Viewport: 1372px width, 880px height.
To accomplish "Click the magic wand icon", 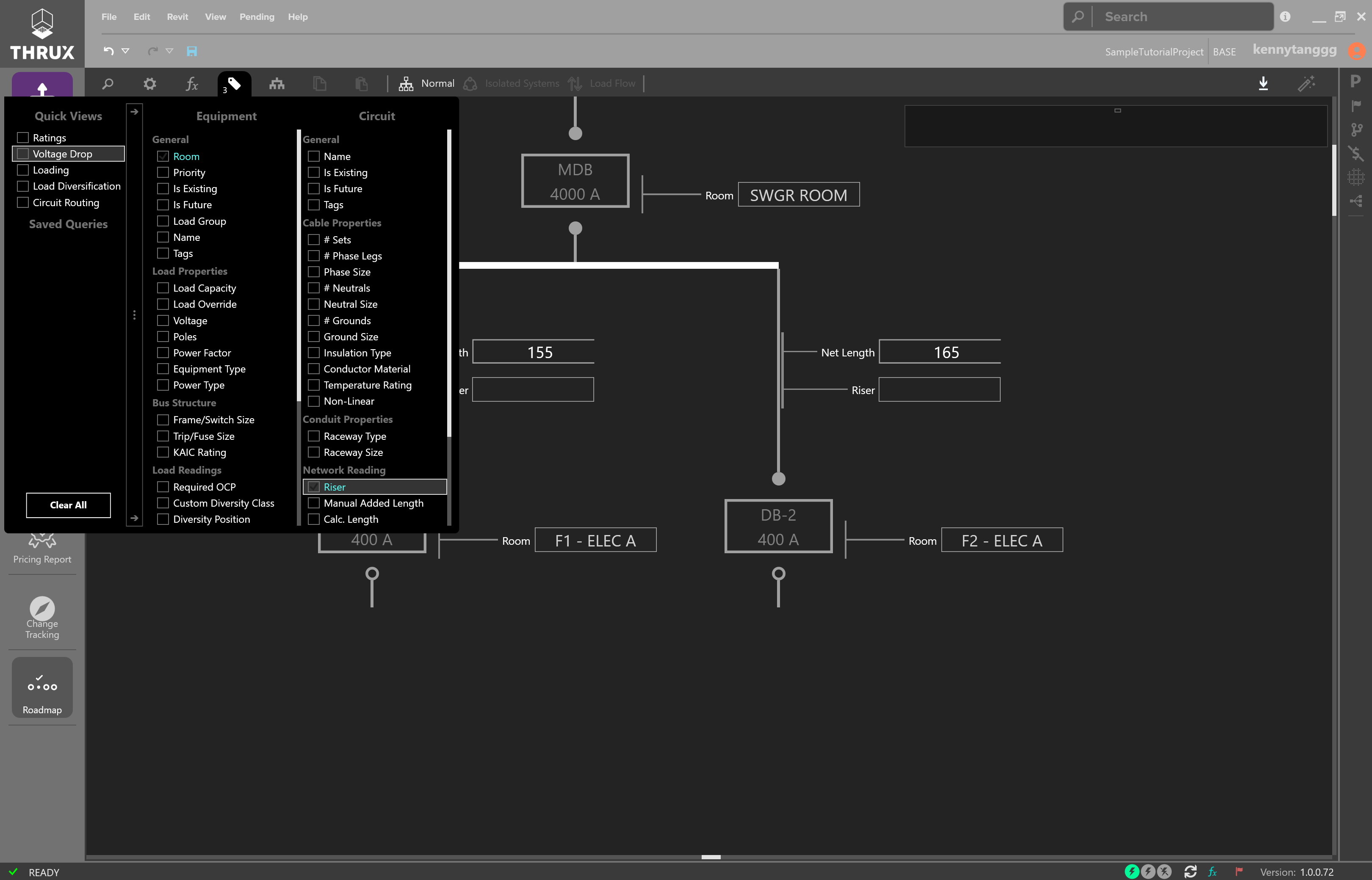I will [1306, 84].
